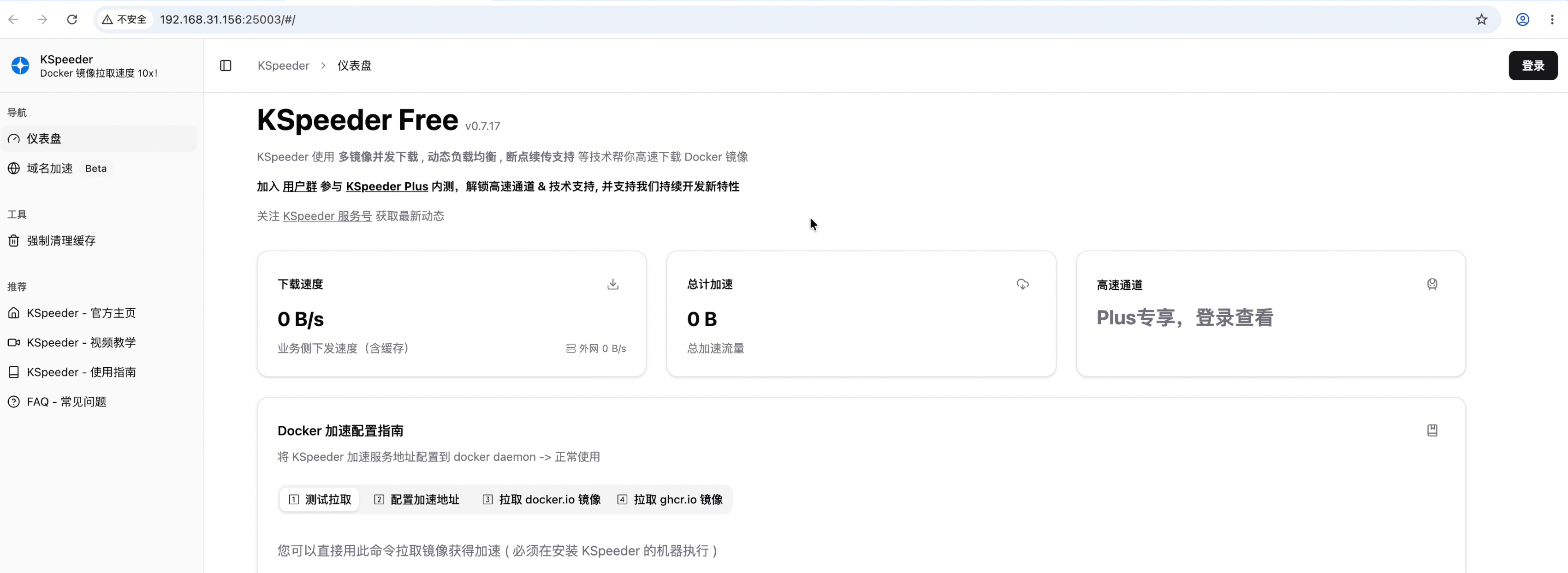Click the browser forward arrow

(x=42, y=19)
